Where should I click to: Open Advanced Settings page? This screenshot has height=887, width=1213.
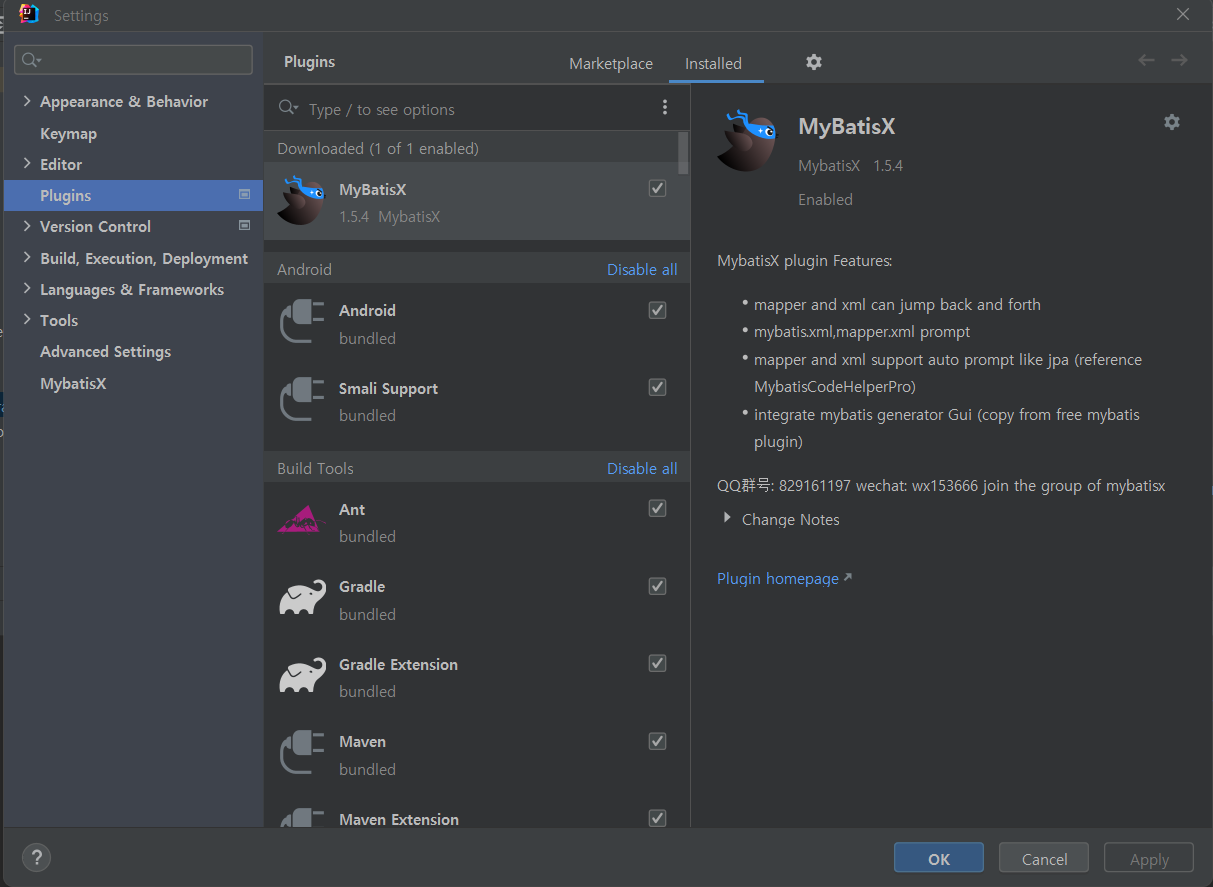coord(105,351)
